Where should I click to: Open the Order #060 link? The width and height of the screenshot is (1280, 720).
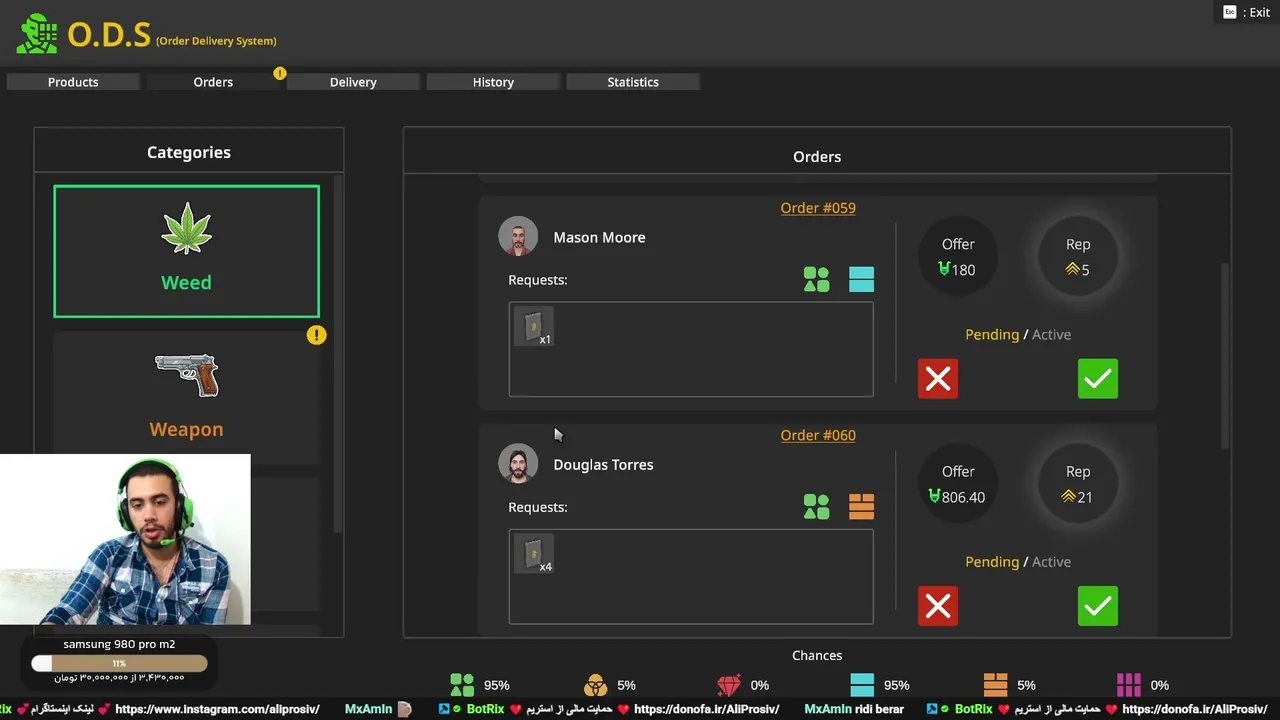pos(818,435)
